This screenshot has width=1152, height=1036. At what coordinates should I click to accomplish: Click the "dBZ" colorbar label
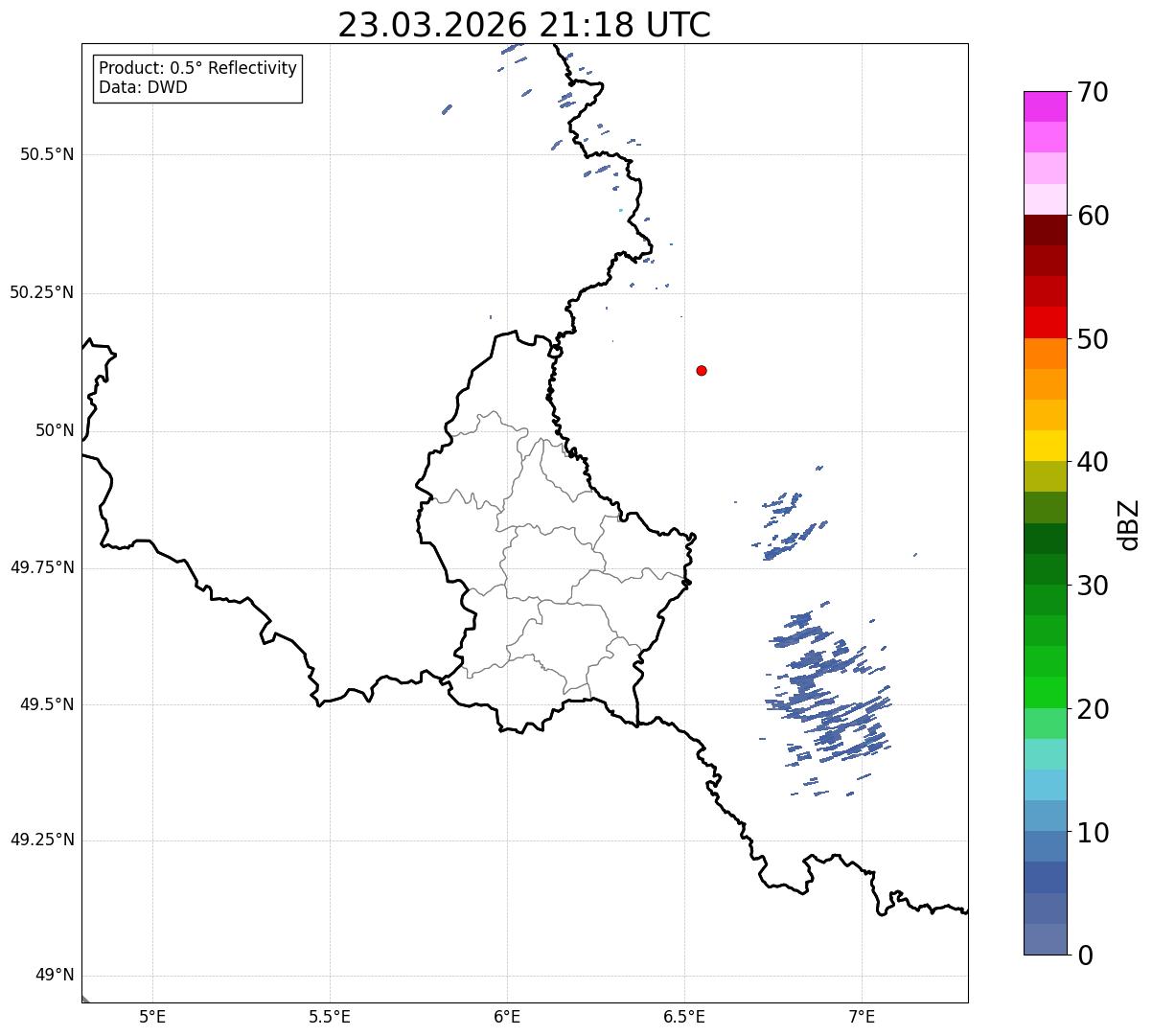point(1129,523)
